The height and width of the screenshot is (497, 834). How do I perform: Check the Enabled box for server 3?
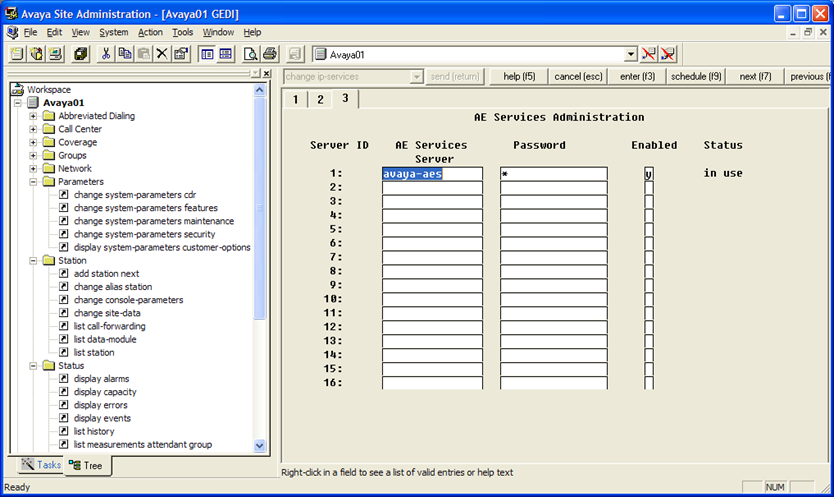[x=649, y=202]
